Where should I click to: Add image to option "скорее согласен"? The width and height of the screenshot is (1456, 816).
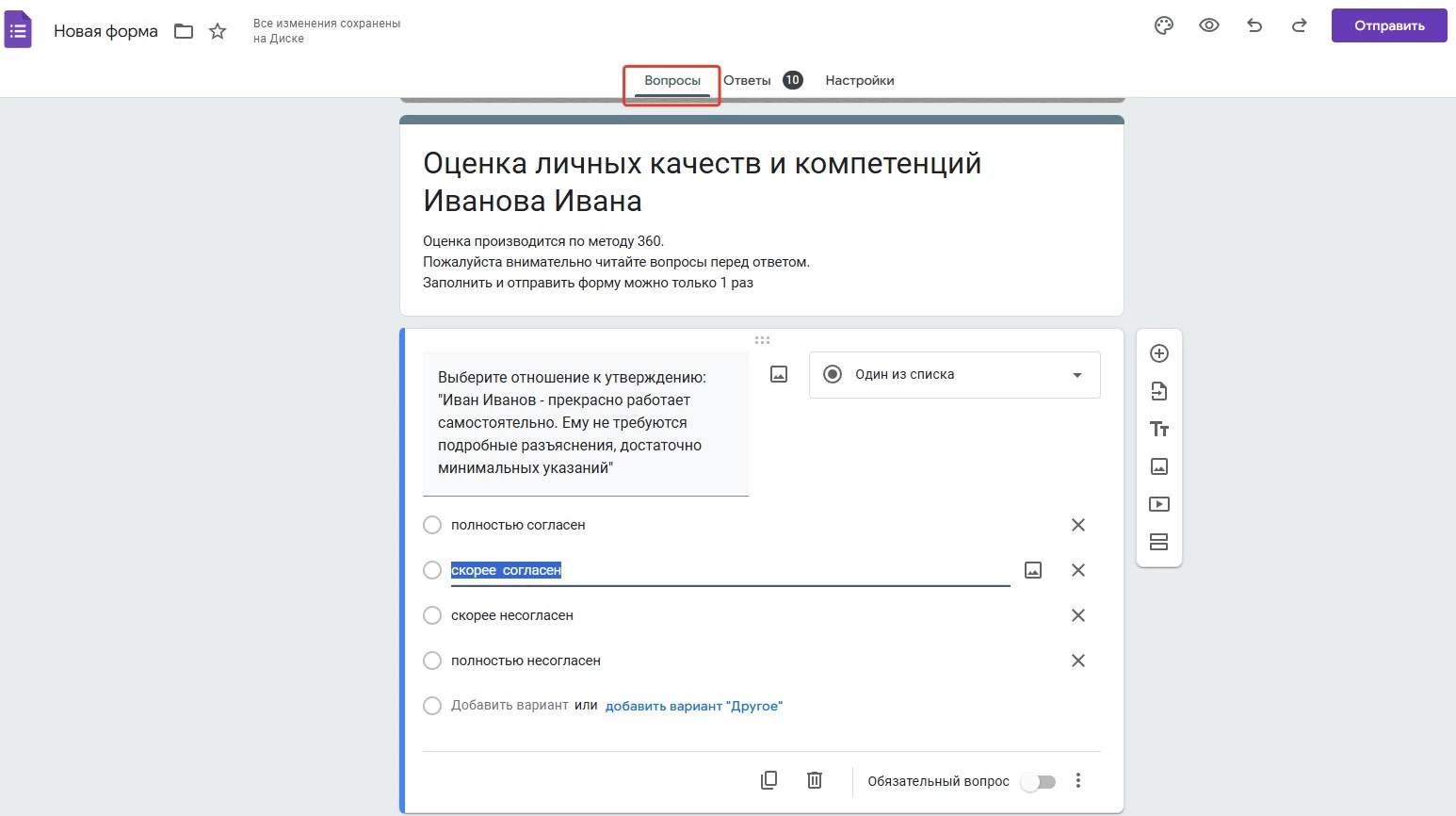pyautogui.click(x=1033, y=570)
